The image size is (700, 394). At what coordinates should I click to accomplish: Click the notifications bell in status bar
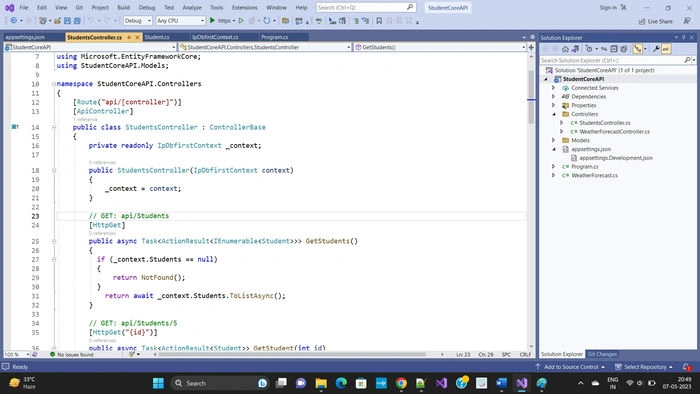coord(687,367)
